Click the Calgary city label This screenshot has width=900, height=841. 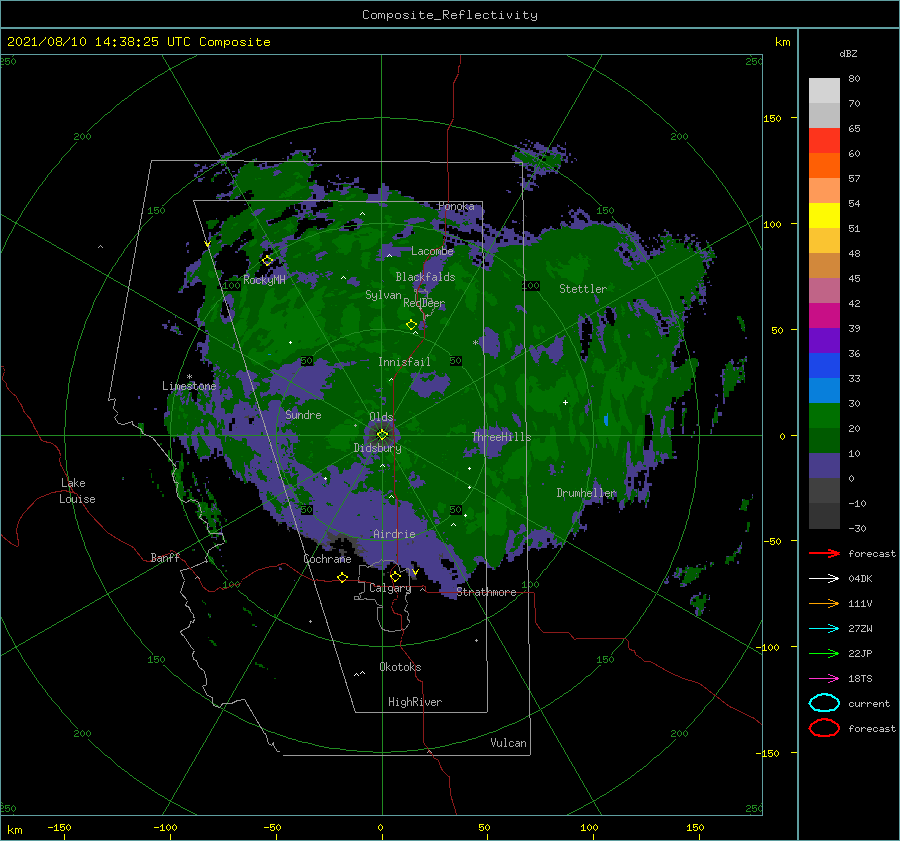click(x=390, y=588)
